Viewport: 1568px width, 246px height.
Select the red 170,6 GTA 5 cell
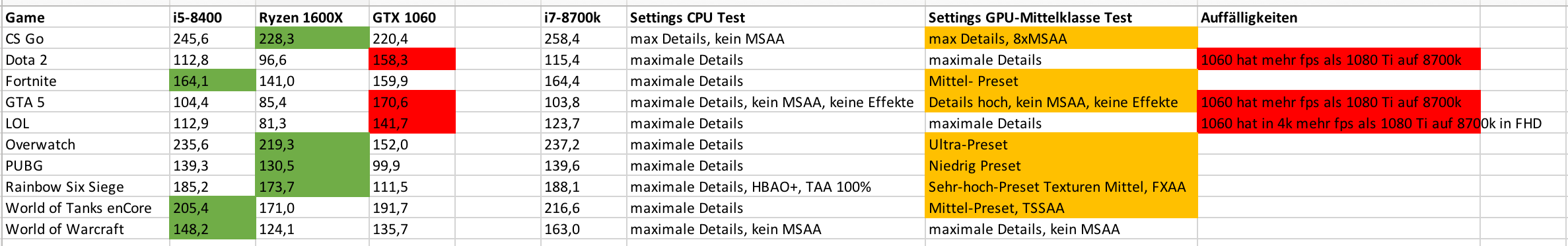(x=412, y=102)
